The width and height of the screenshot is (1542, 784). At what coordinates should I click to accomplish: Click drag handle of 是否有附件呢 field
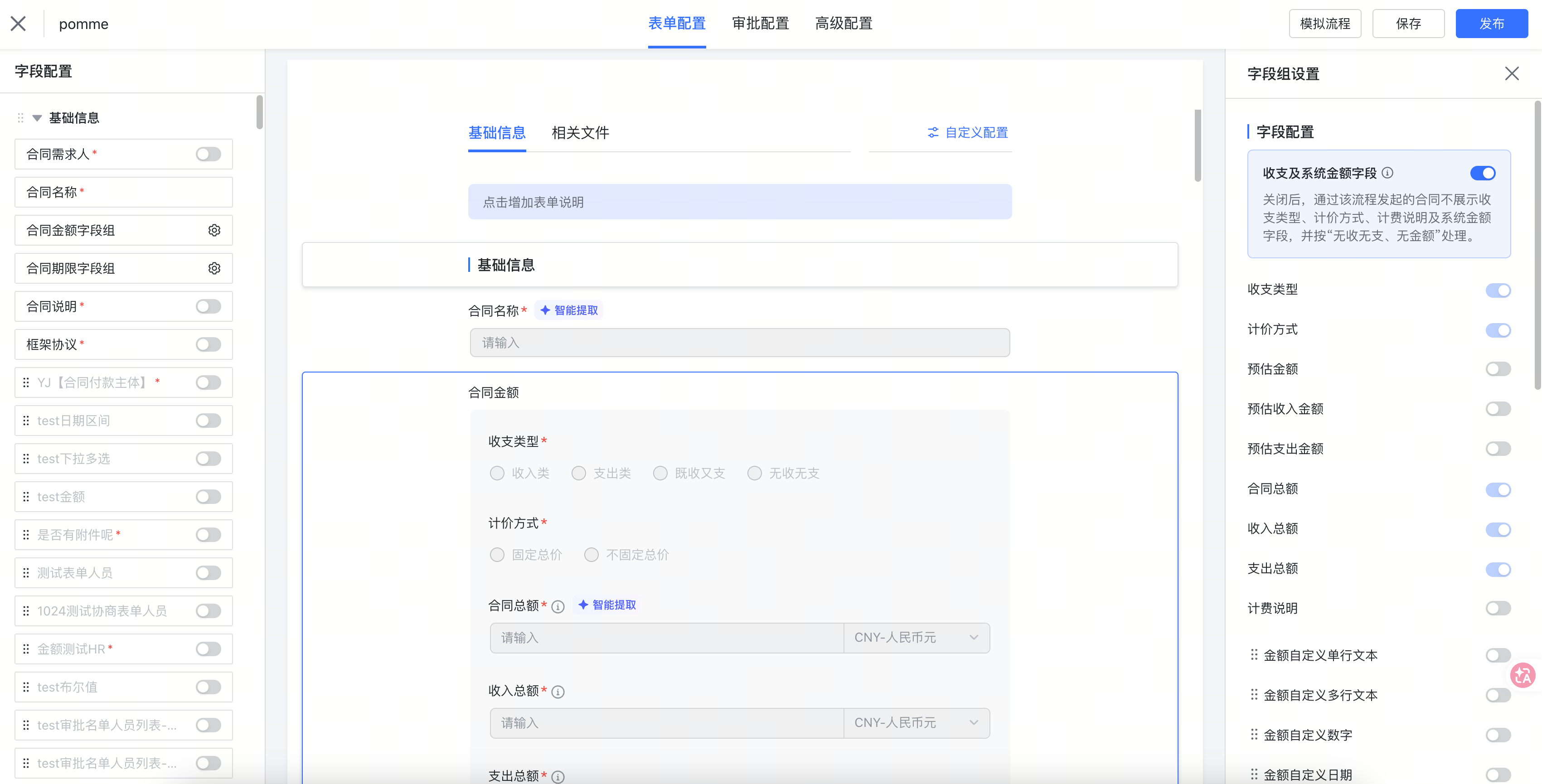click(26, 534)
